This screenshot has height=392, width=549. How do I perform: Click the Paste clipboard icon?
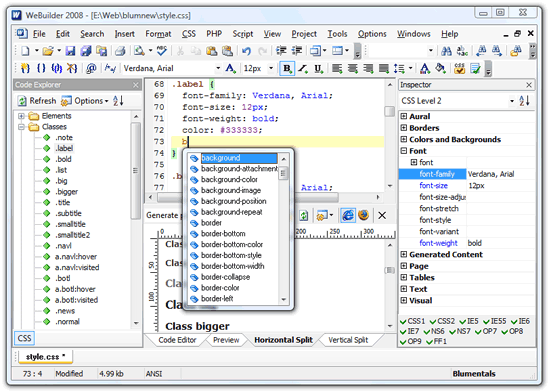coord(211,51)
